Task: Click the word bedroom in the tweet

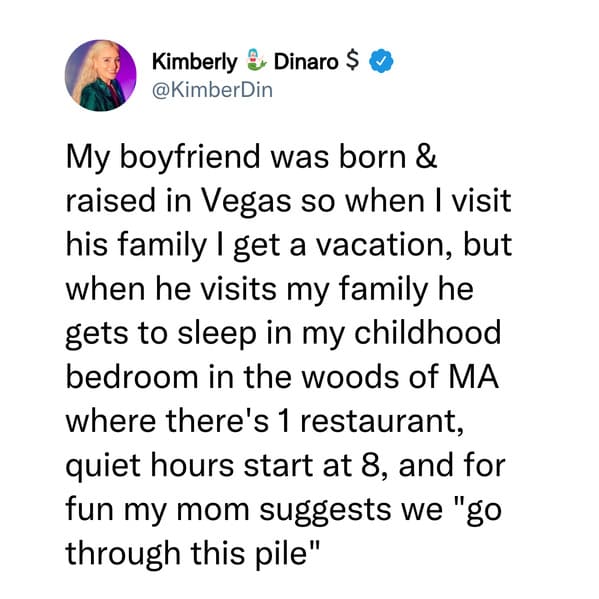Action: (132, 376)
